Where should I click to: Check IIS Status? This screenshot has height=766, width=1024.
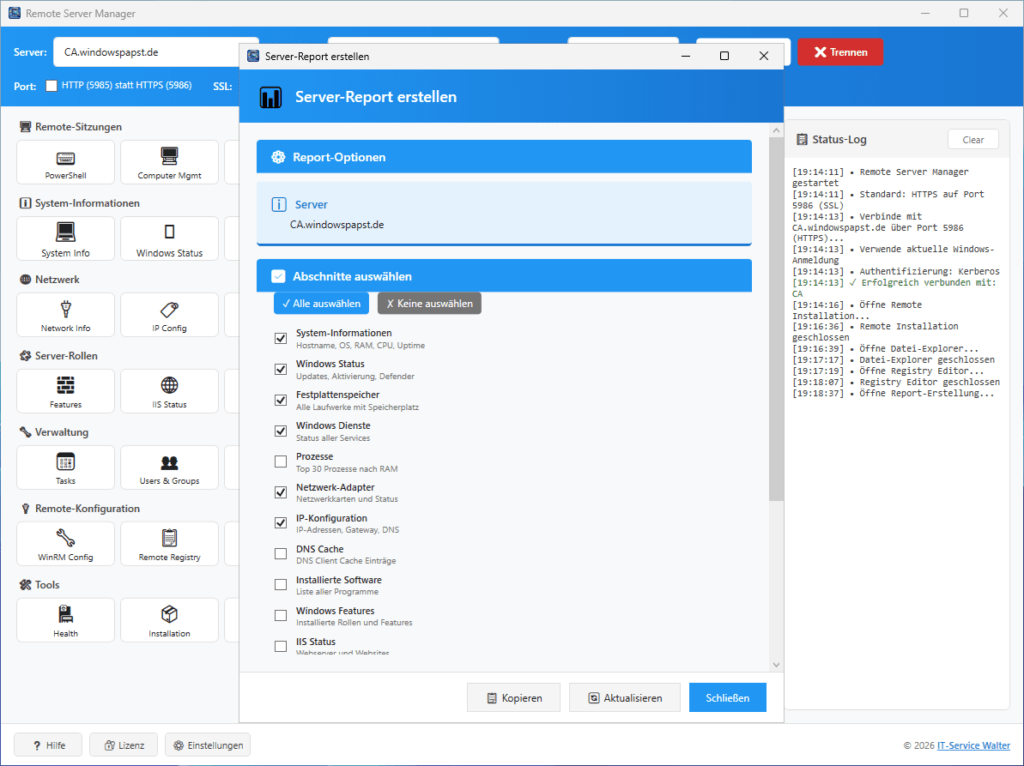tap(169, 390)
